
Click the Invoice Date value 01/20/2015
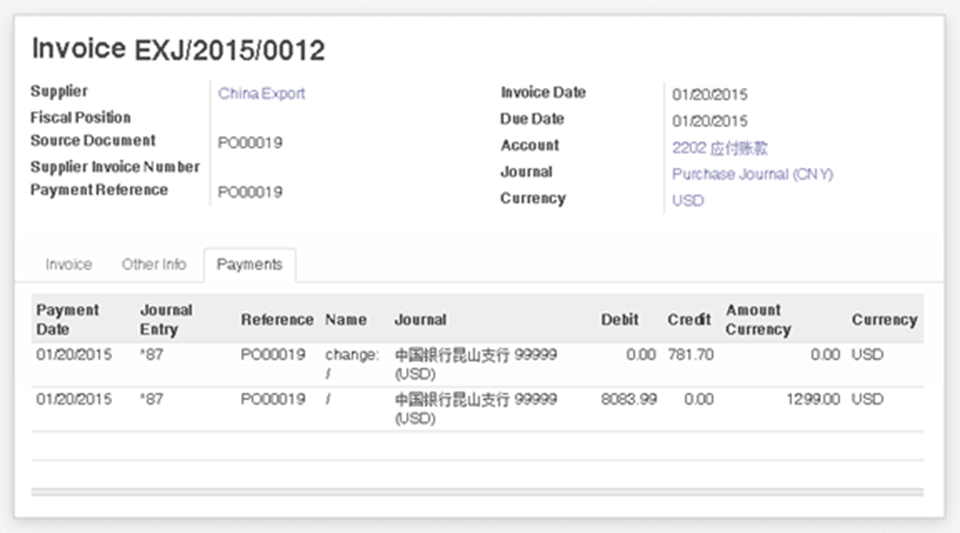tap(710, 95)
